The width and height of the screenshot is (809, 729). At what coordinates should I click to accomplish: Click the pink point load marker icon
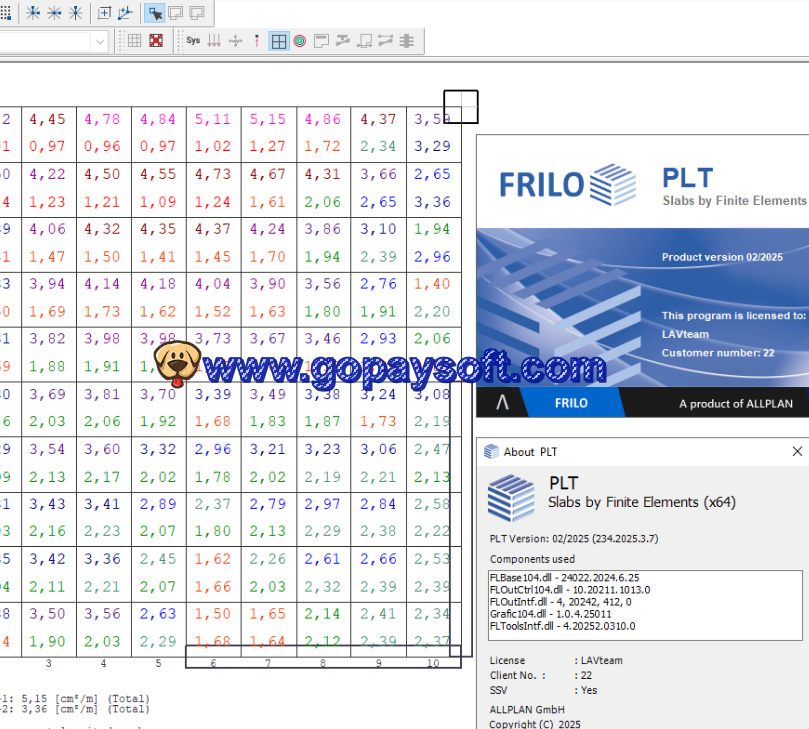coord(256,41)
